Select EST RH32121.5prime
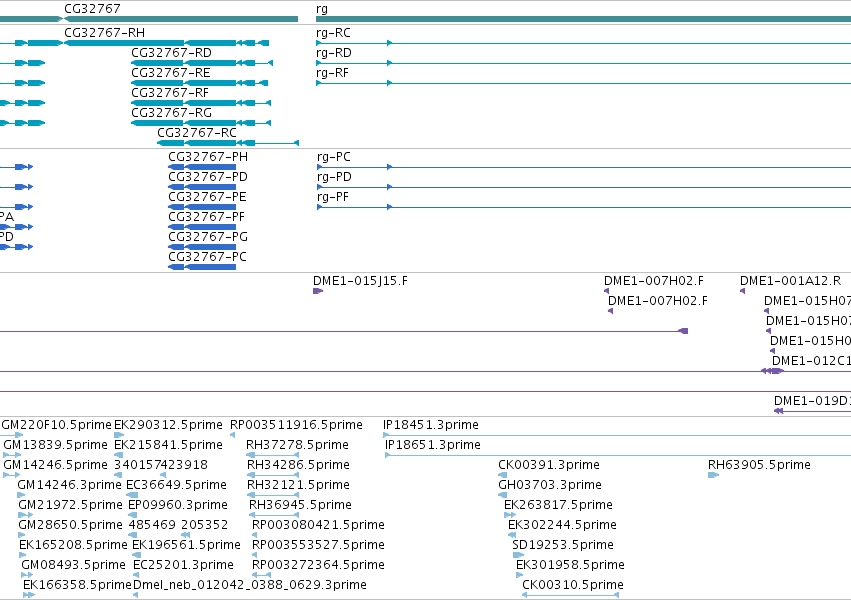This screenshot has height=600, width=851. click(x=299, y=485)
